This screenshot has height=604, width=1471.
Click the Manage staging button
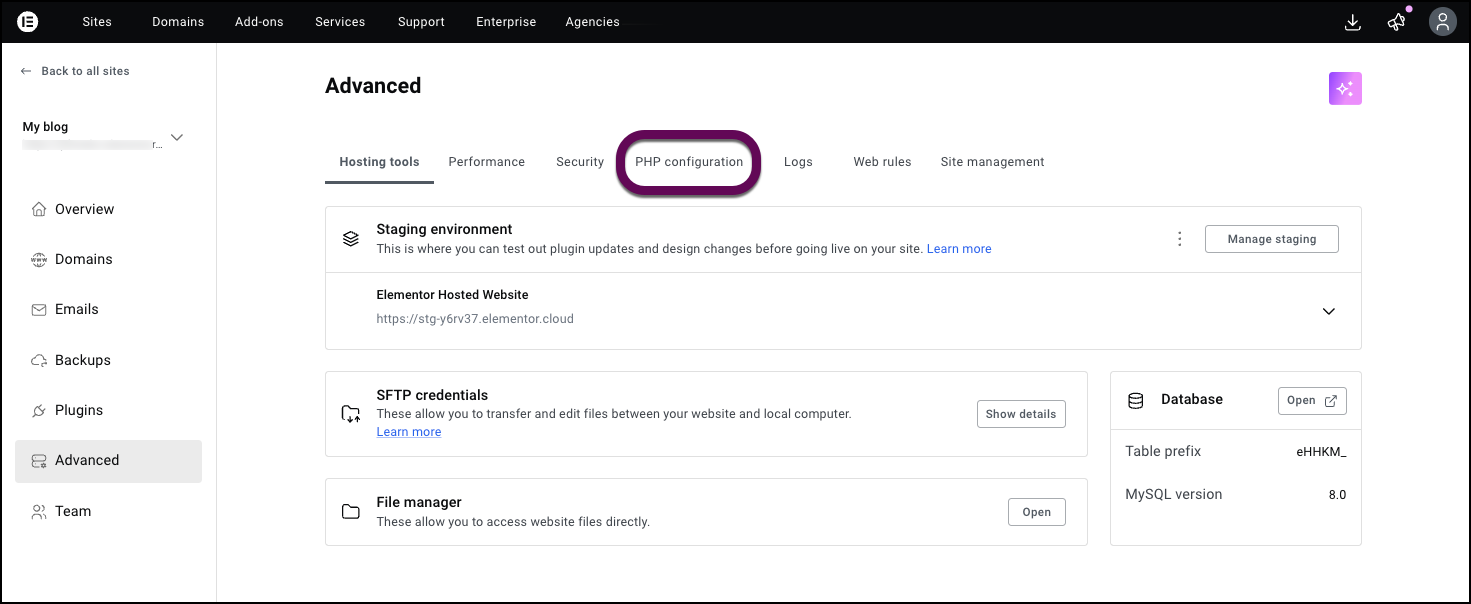(x=1271, y=239)
